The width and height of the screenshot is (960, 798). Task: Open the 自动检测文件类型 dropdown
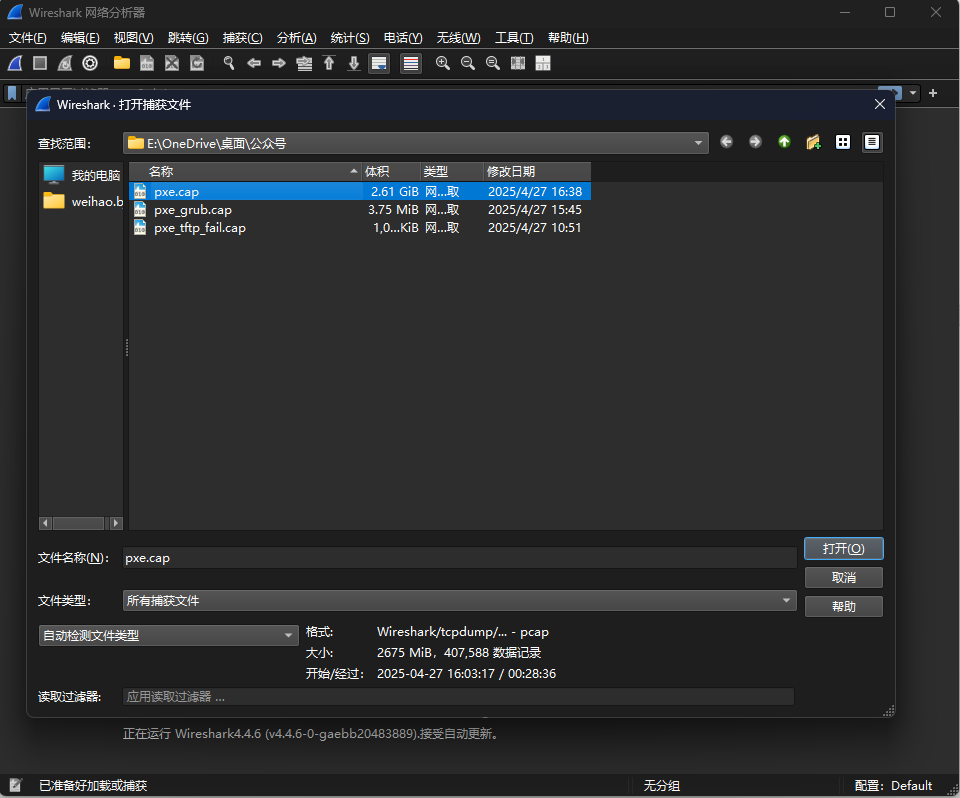pyautogui.click(x=289, y=635)
